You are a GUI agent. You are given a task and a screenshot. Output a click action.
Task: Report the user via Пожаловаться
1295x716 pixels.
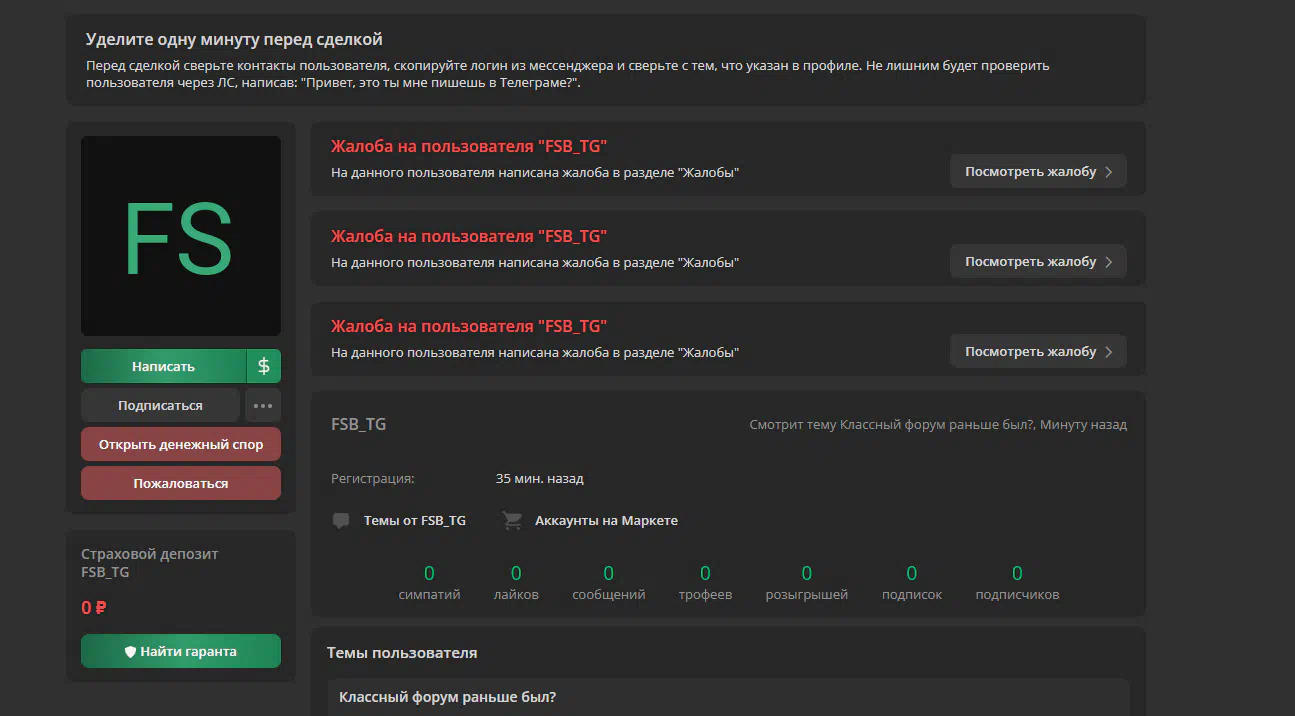(181, 483)
